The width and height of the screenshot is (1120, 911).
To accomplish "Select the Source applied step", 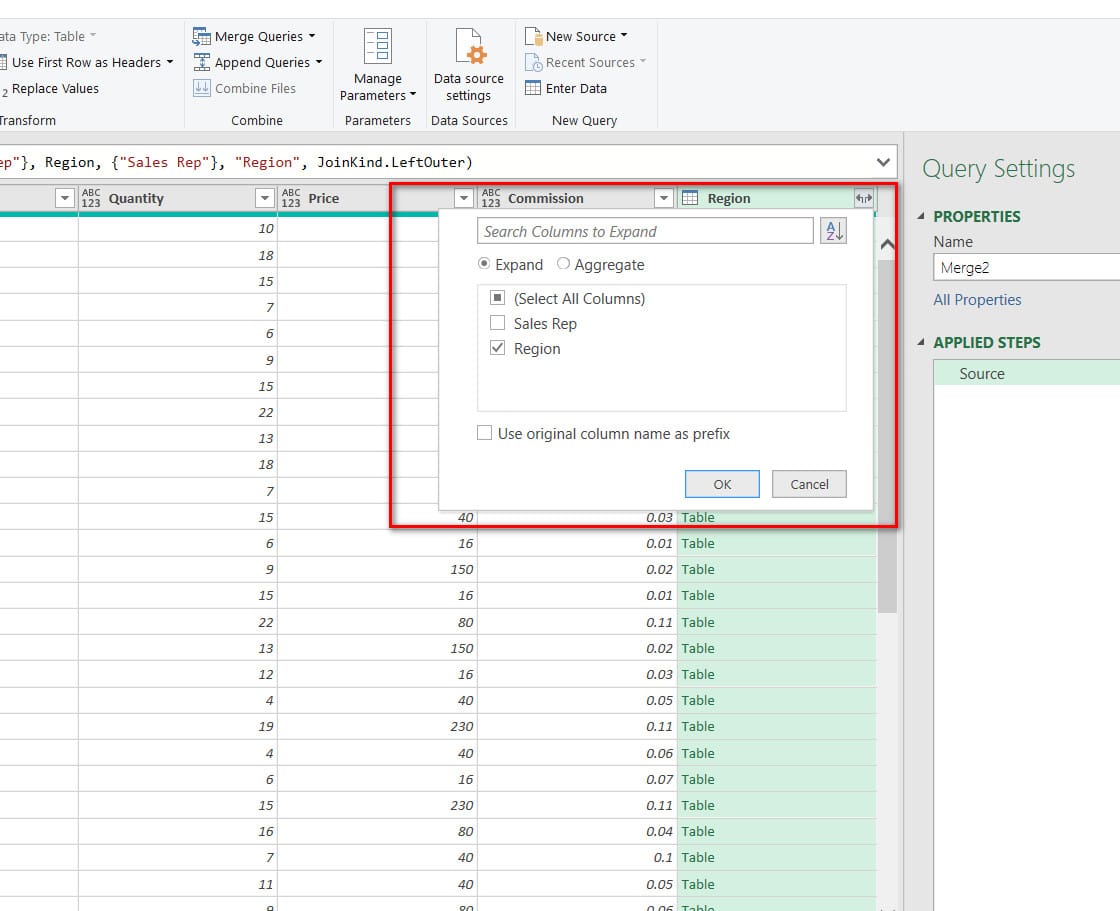I will [981, 374].
